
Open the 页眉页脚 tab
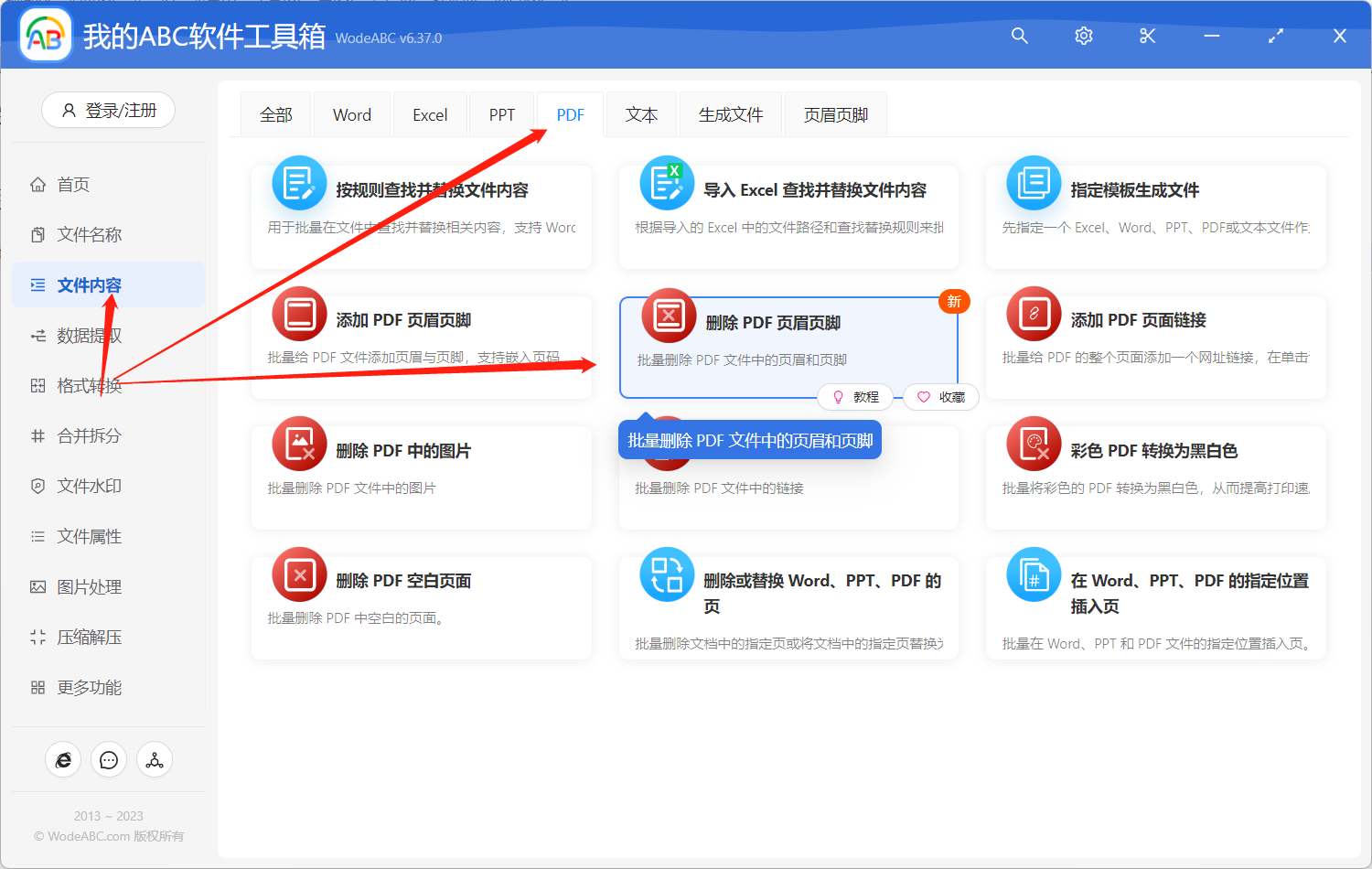click(x=835, y=115)
